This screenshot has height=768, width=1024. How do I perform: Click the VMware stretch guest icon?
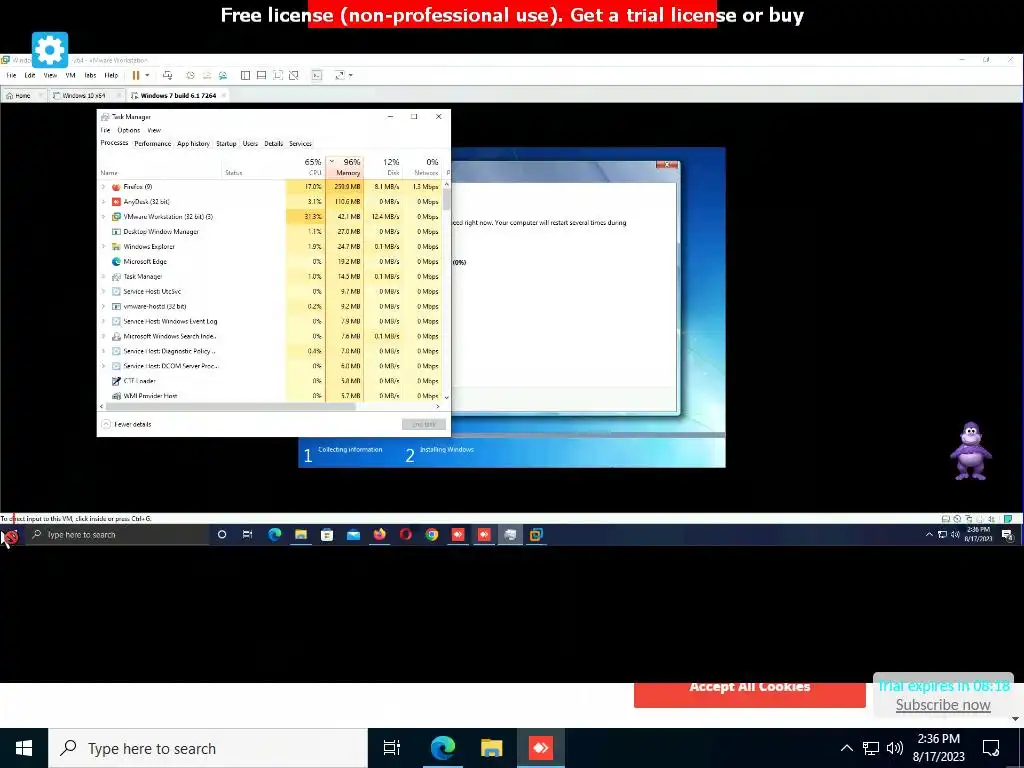click(340, 76)
